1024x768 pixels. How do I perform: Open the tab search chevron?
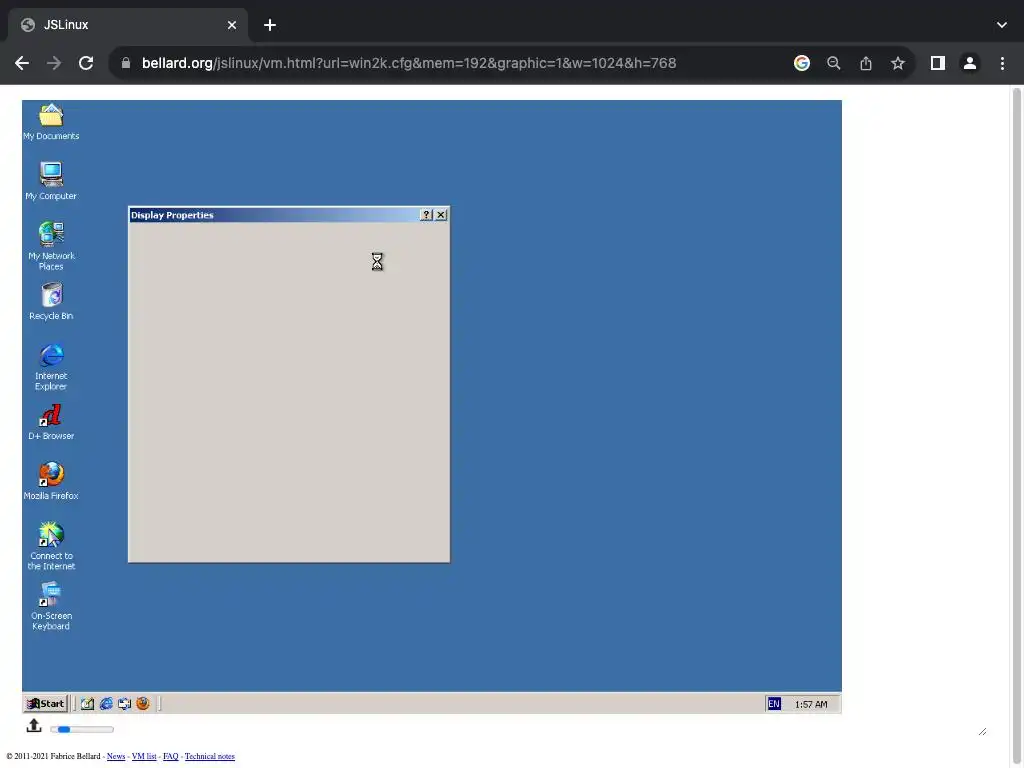[1002, 25]
